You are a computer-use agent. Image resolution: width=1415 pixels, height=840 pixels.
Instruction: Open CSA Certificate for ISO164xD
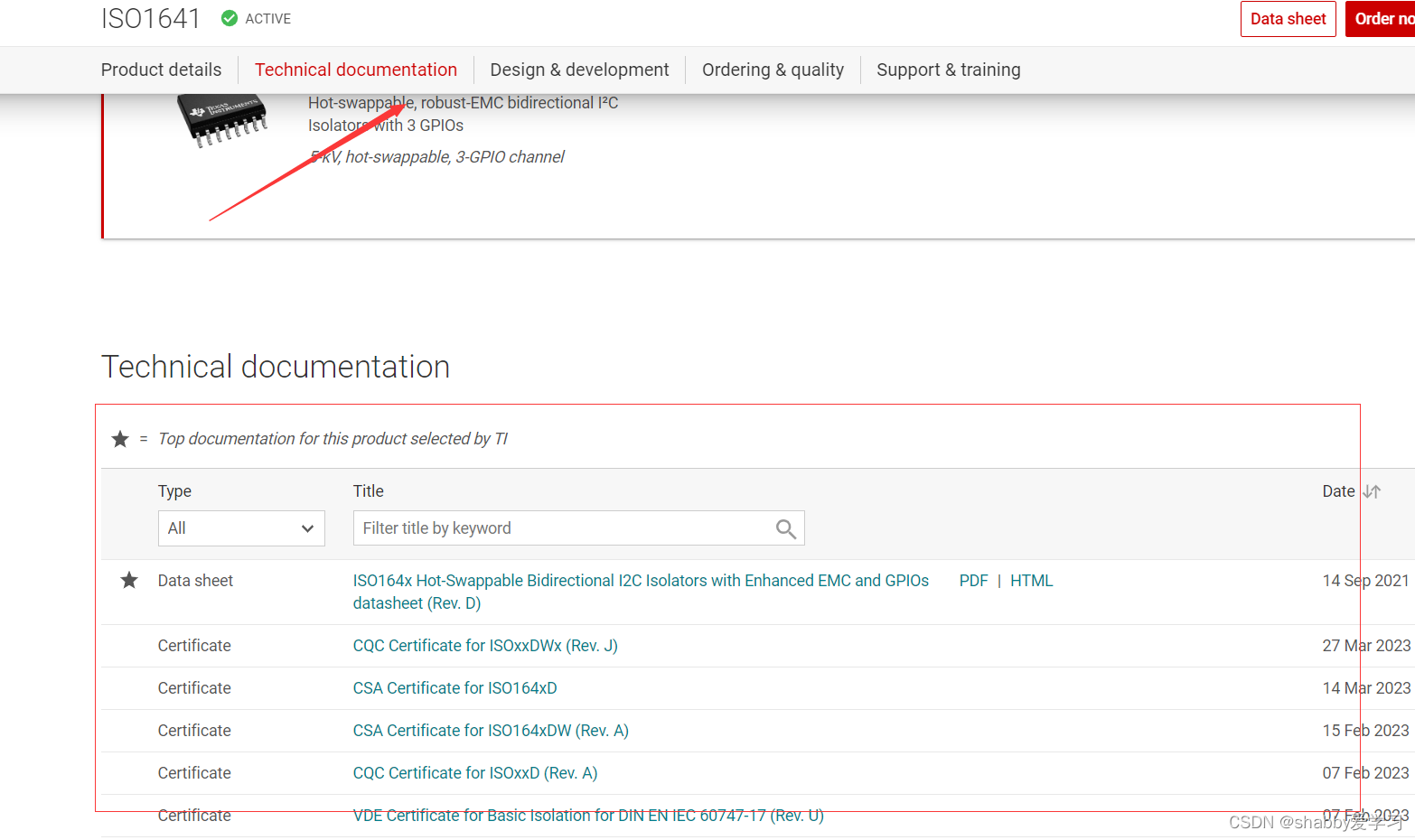point(454,688)
